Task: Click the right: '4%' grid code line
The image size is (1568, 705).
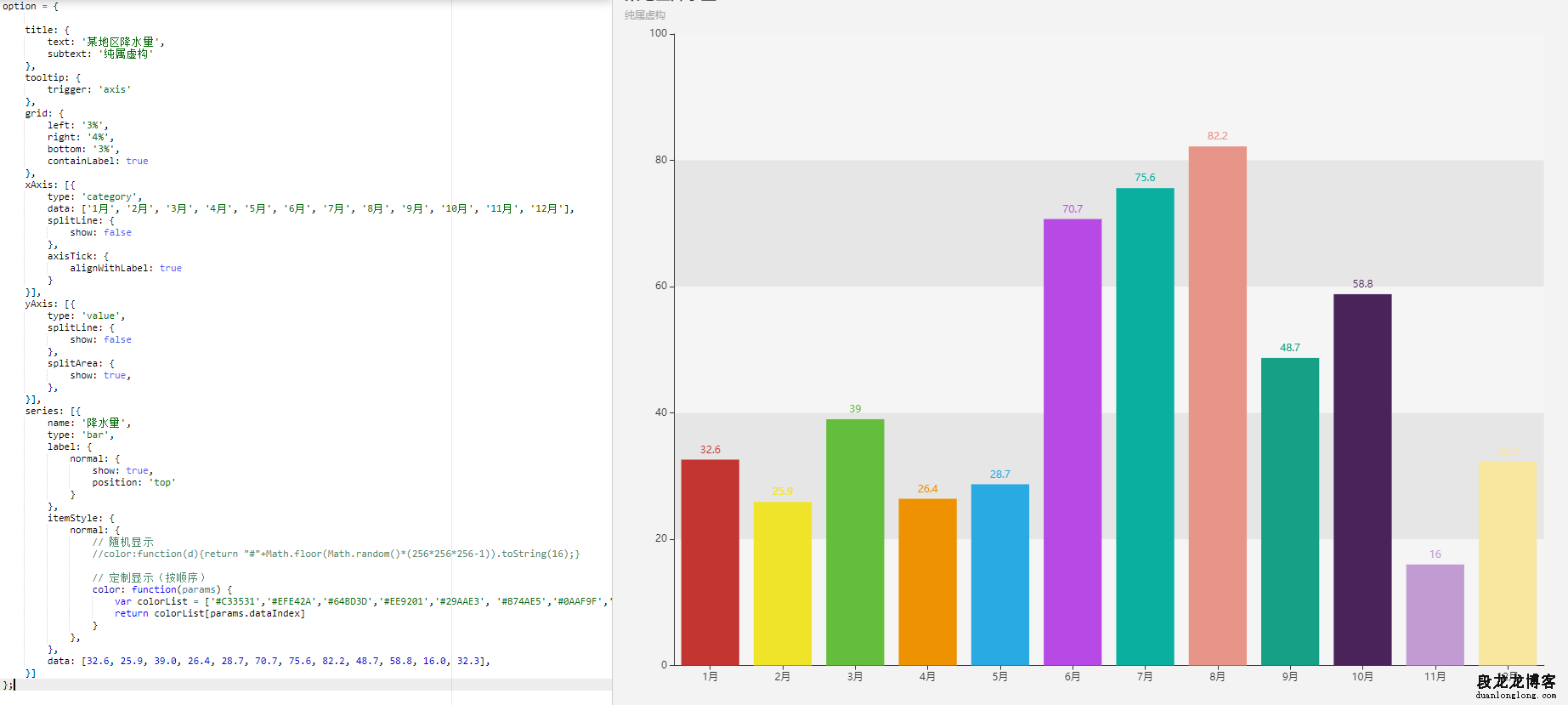Action: click(x=81, y=137)
